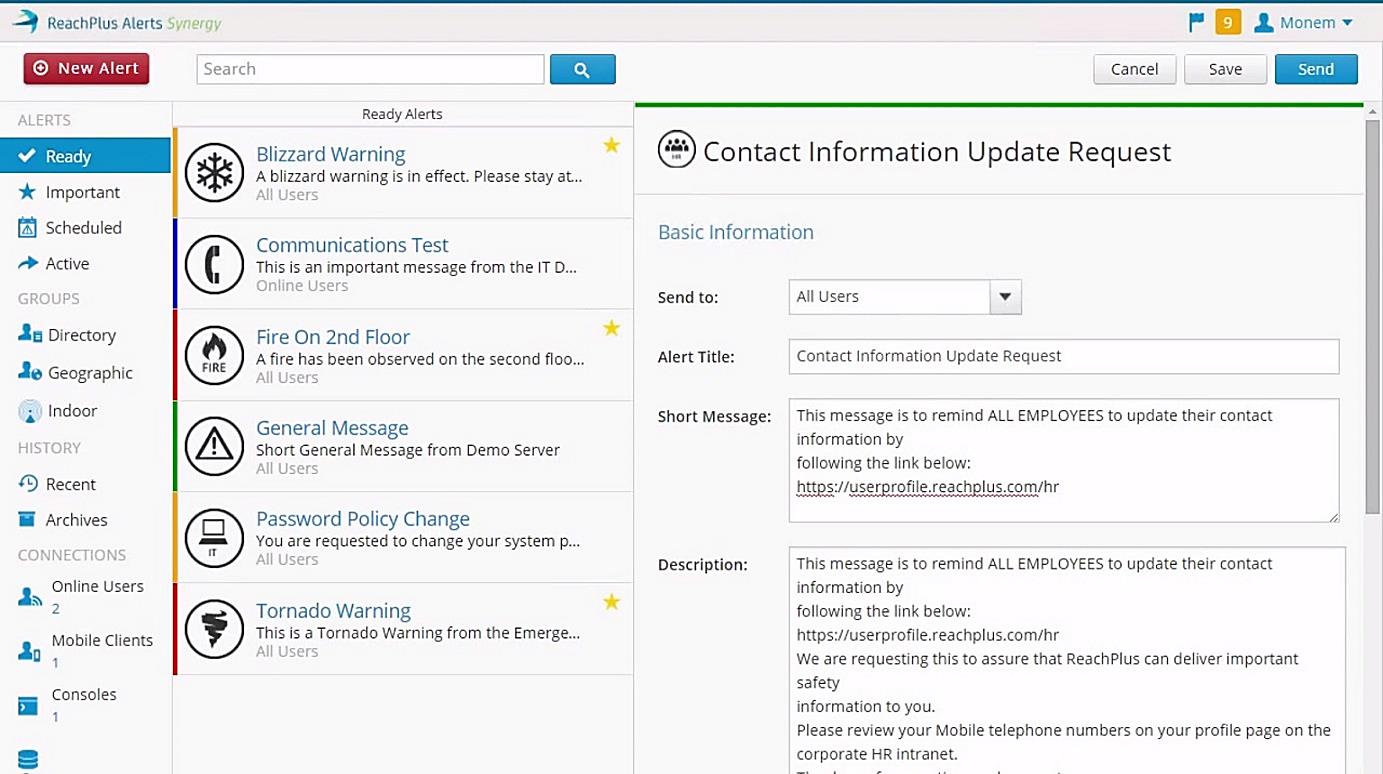Toggle the star on Blizzard Warning alert
1383x774 pixels.
[611, 145]
